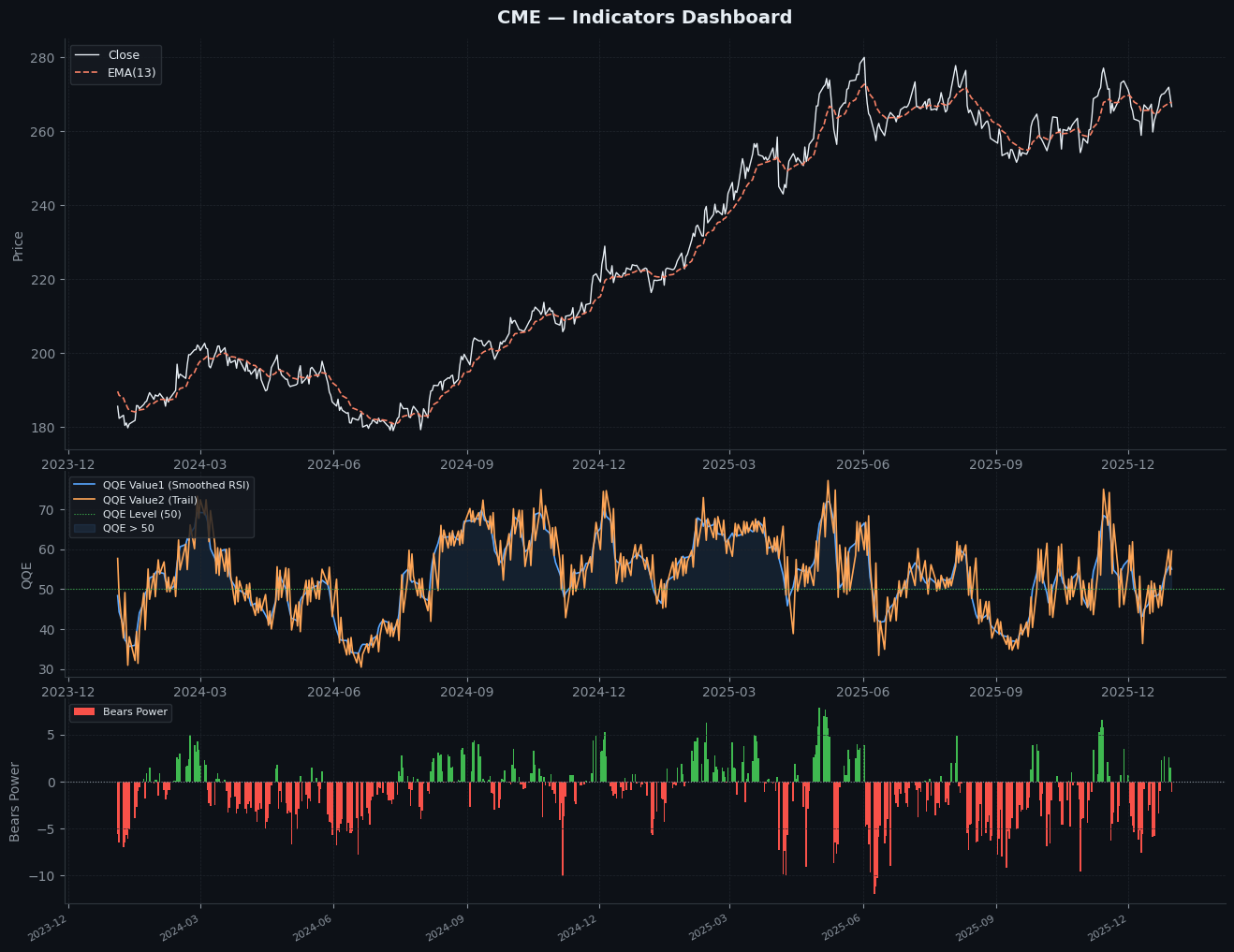Click rotated 2023-12 date under Bears Power chart

[x=49, y=929]
